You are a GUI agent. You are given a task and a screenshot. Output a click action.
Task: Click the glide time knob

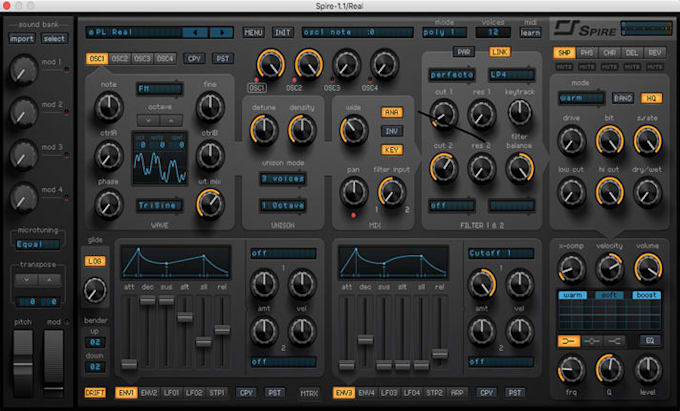click(95, 290)
